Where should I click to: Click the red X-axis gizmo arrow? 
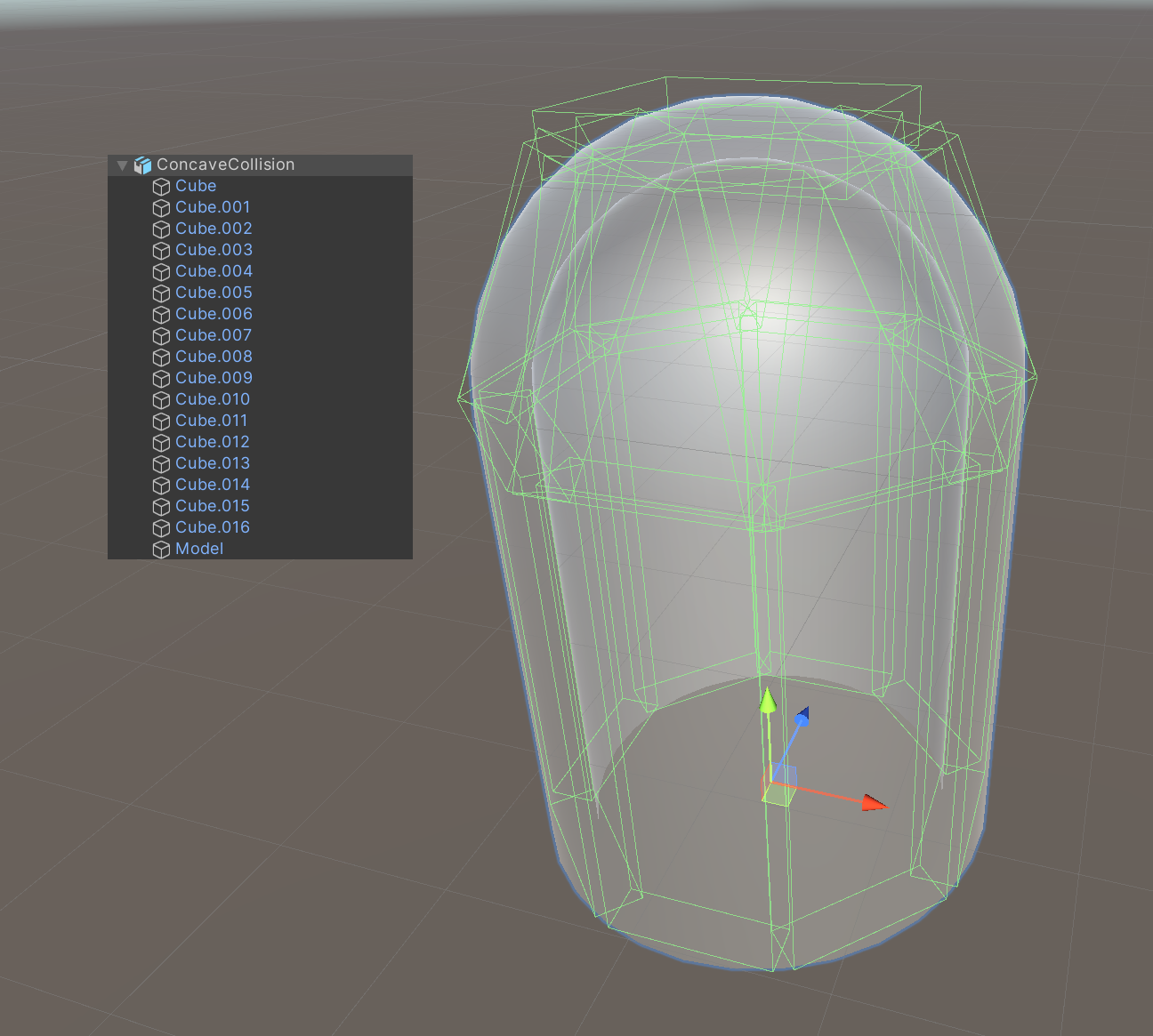coord(874,803)
